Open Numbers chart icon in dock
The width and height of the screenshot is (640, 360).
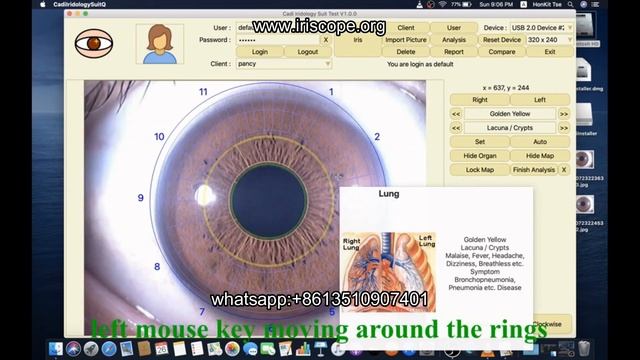(303, 349)
